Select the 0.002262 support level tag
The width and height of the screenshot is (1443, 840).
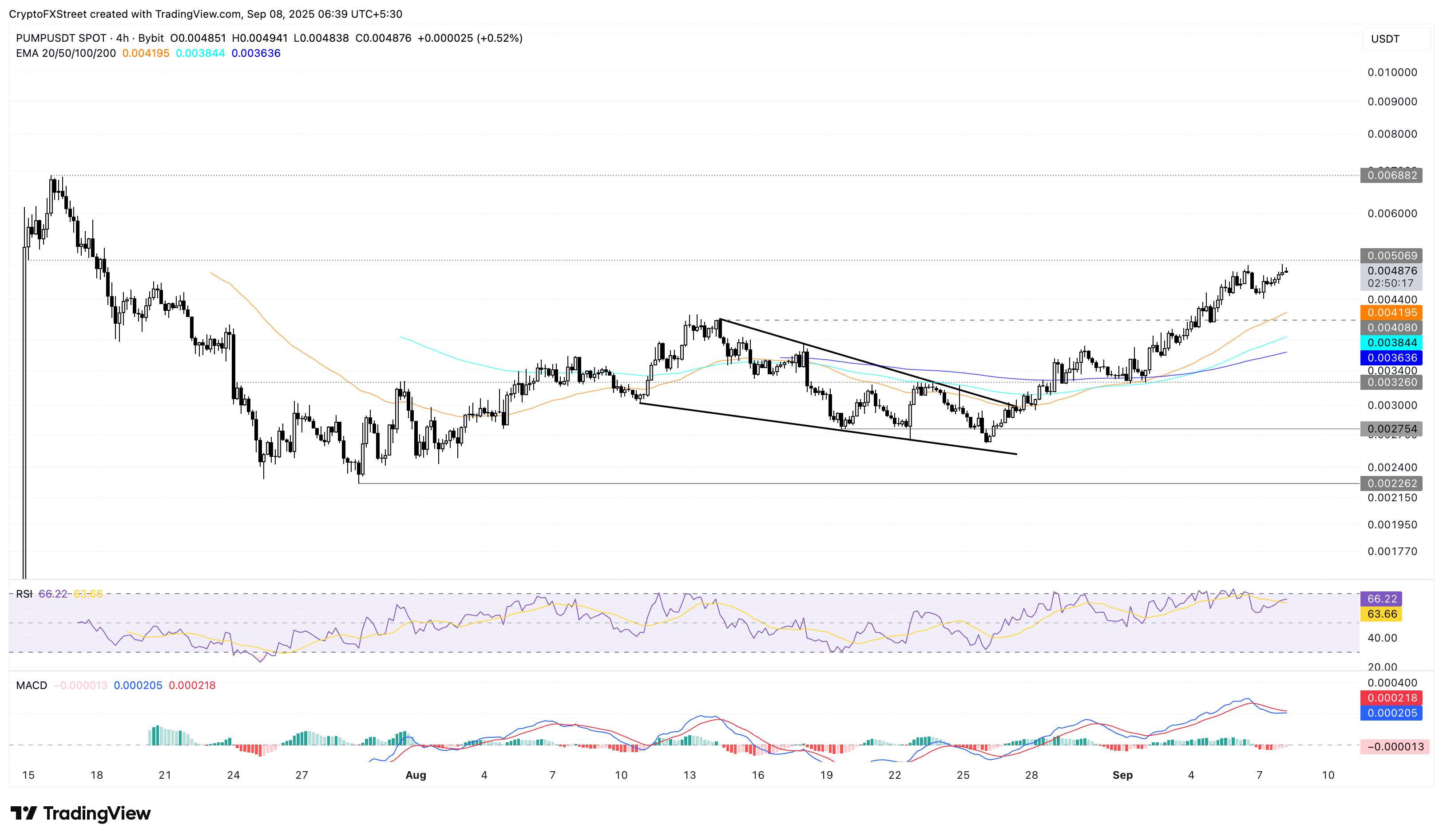pos(1391,483)
